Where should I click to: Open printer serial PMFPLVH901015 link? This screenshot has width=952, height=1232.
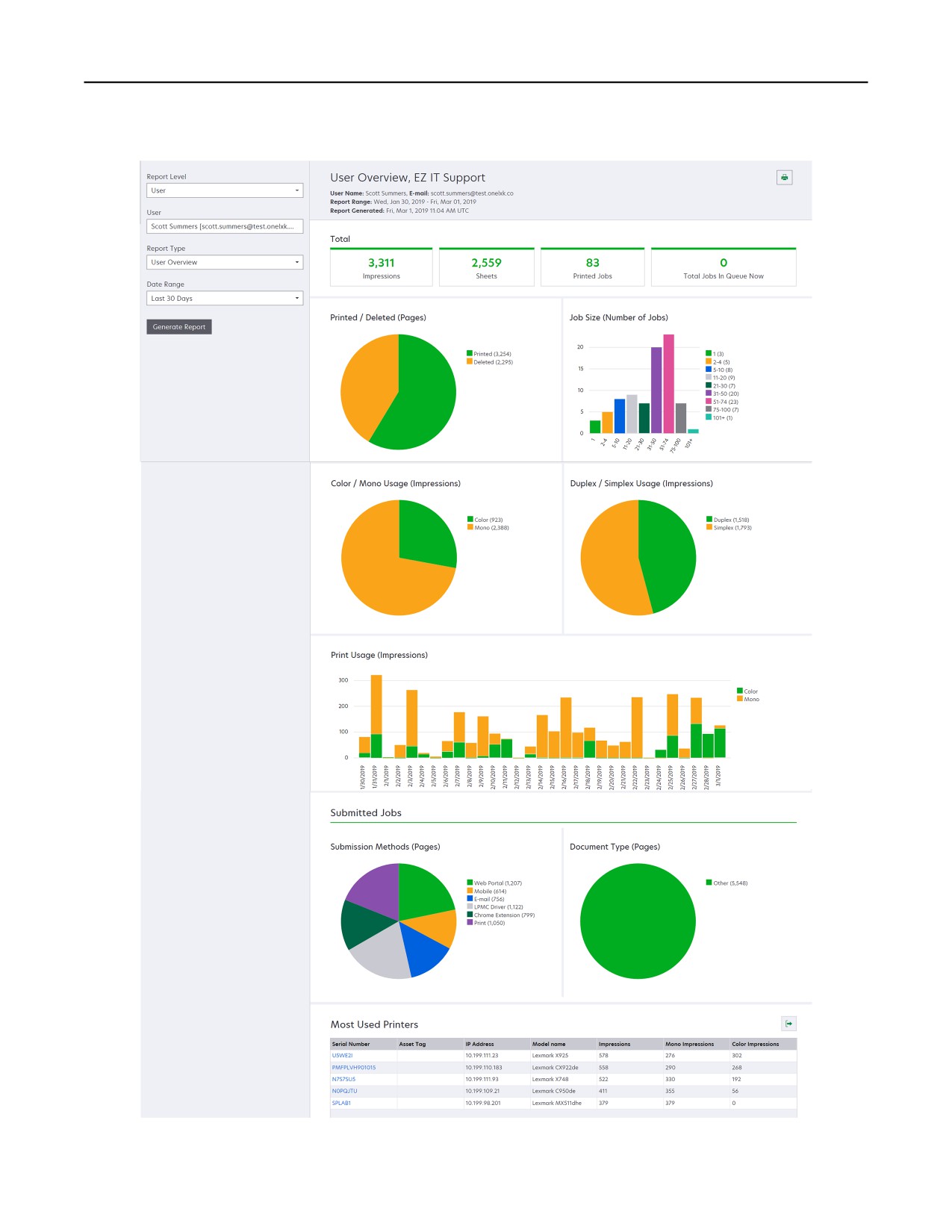coord(354,1068)
